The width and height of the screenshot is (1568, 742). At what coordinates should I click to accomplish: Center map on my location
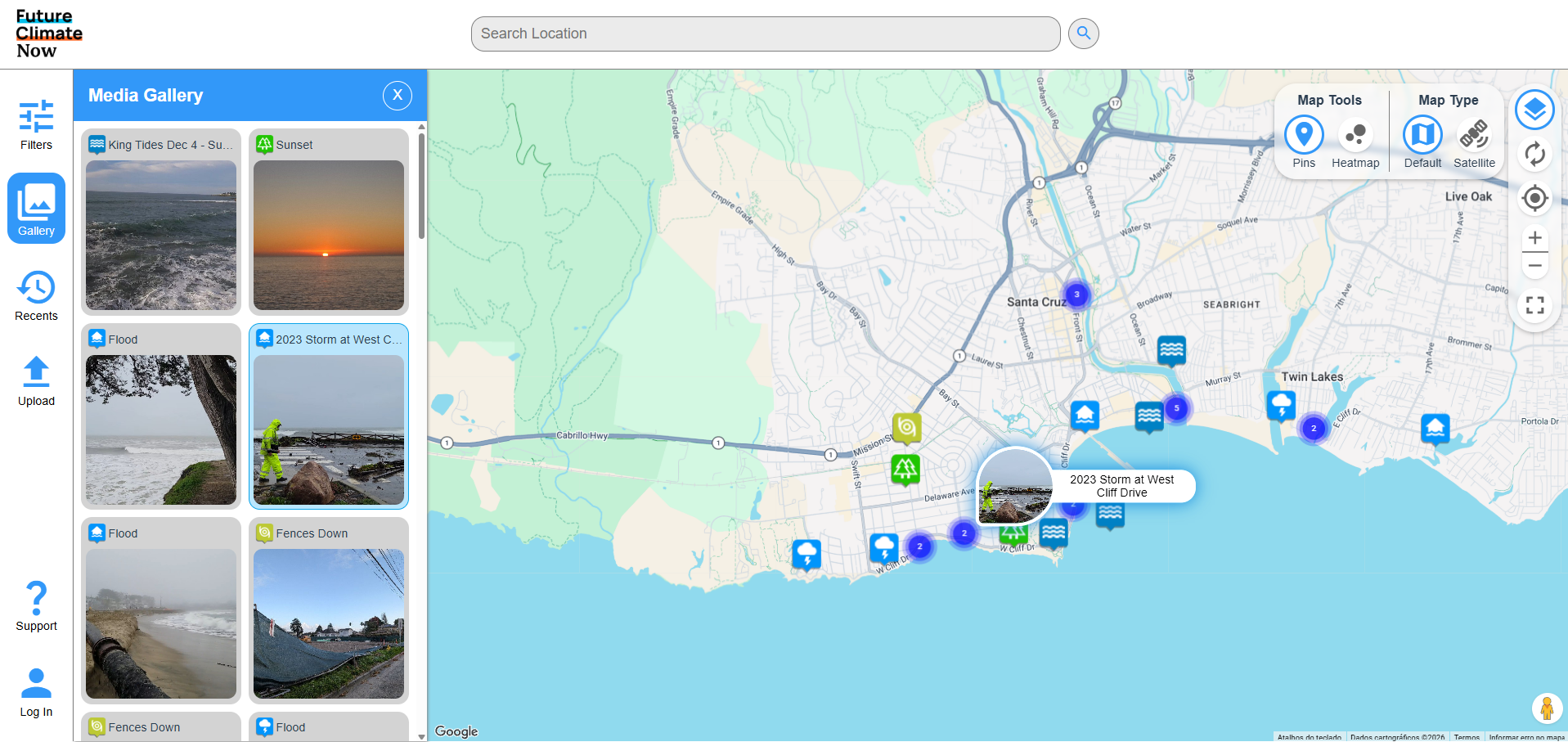[1534, 198]
